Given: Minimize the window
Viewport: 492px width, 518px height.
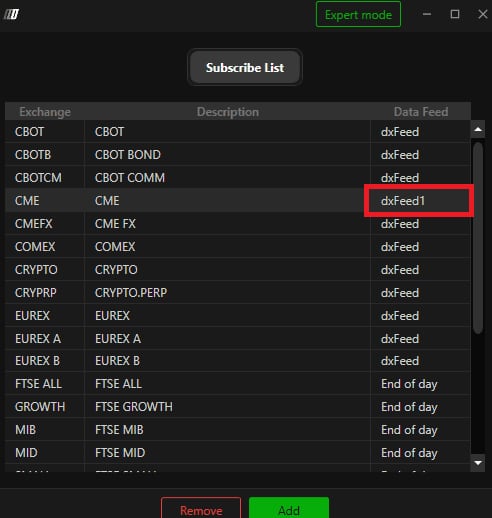Looking at the screenshot, I should click(427, 14).
